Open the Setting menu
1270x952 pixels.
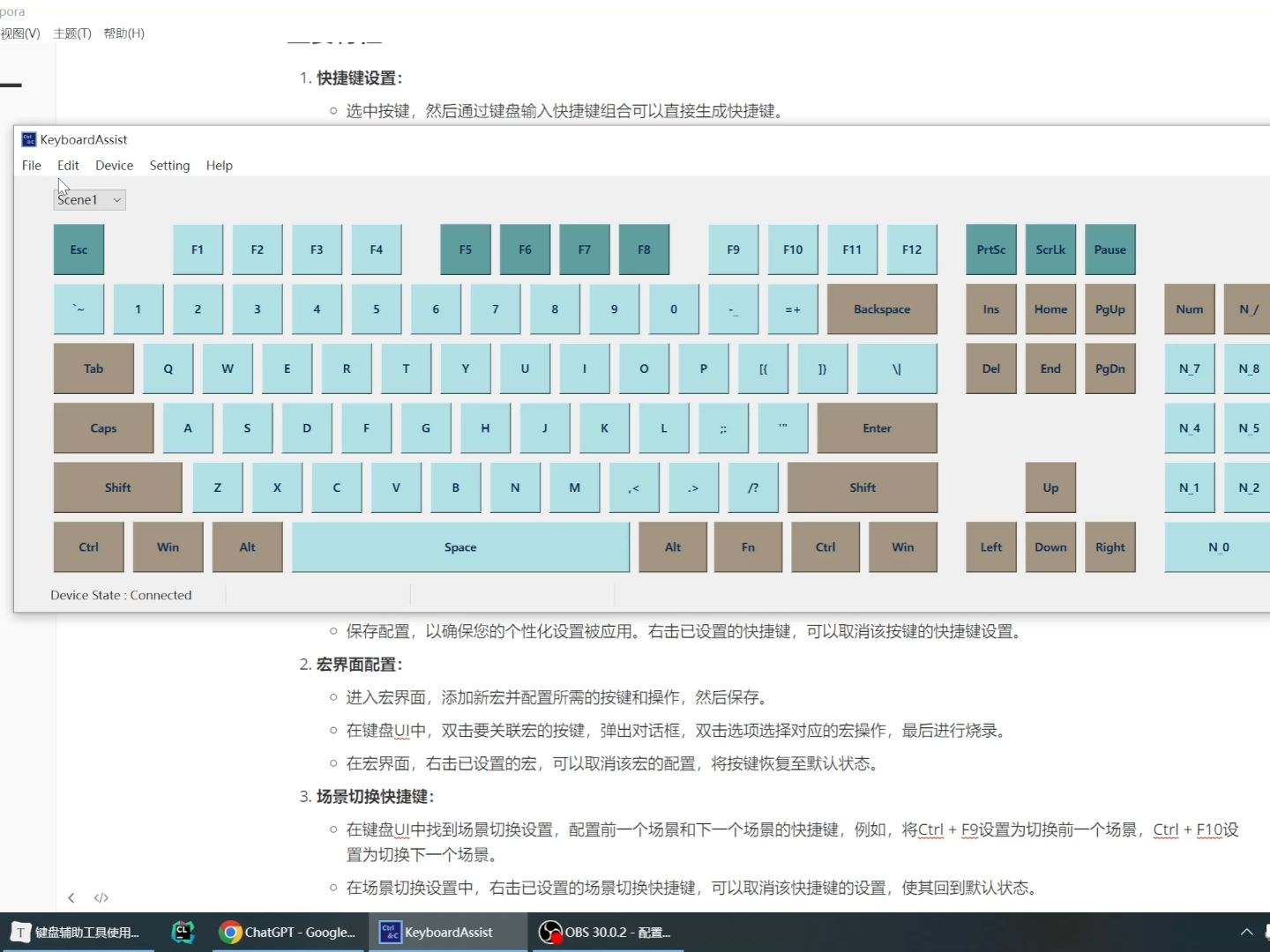click(169, 165)
